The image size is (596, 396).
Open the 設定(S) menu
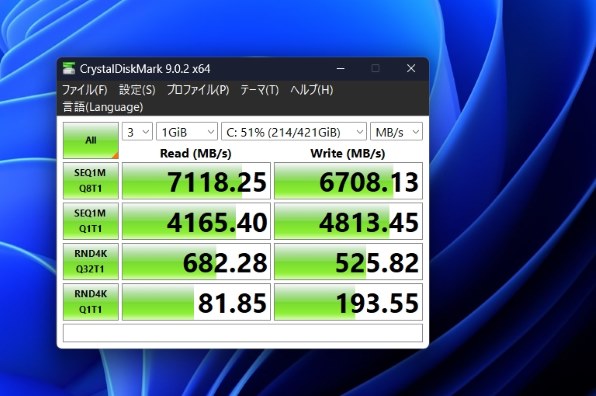tap(137, 90)
